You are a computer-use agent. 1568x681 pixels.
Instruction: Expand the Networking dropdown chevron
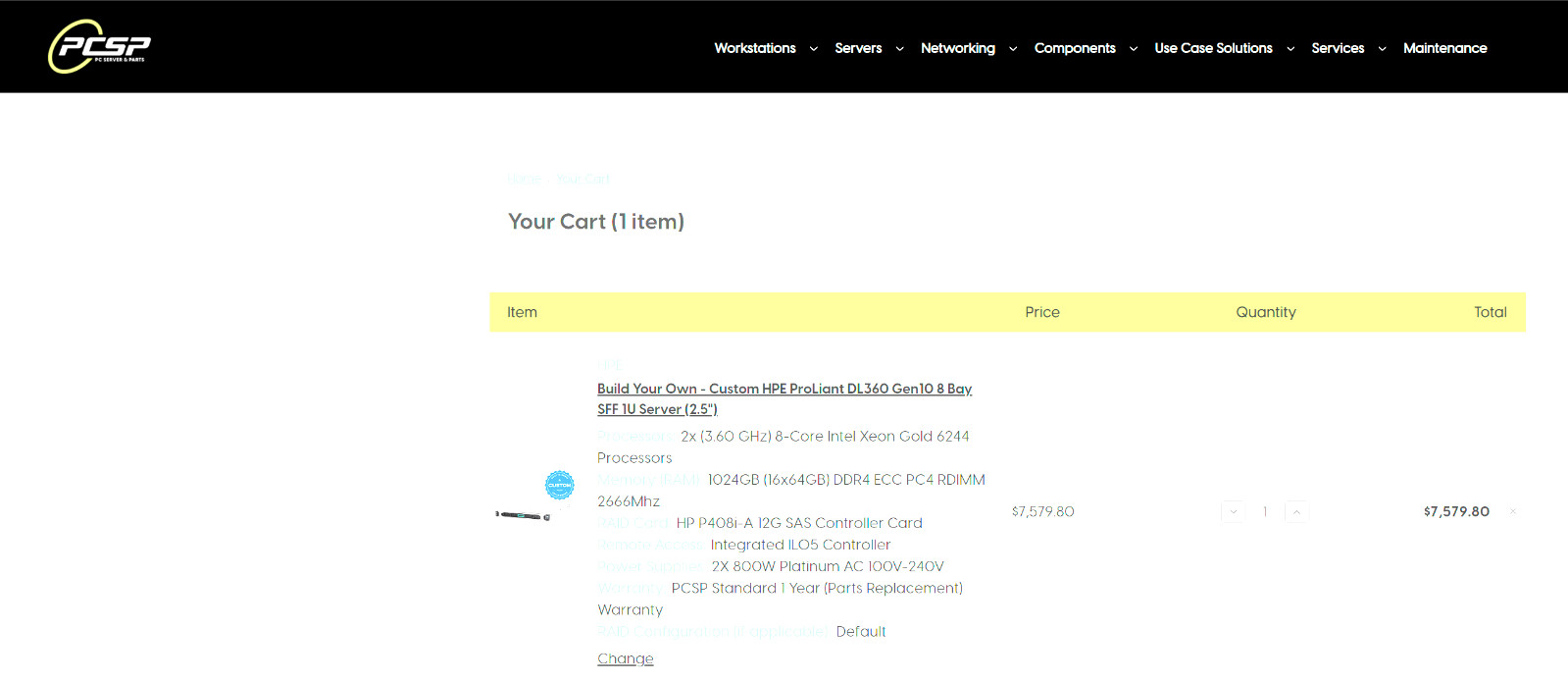[x=1013, y=48]
